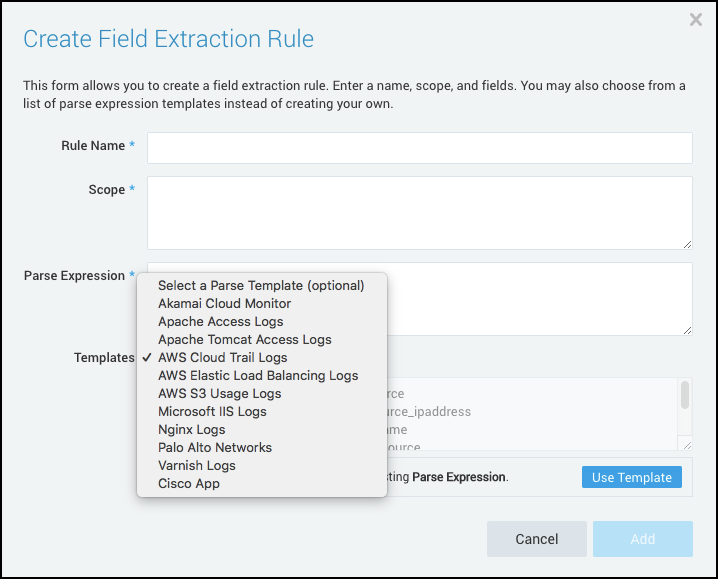This screenshot has height=579, width=718.
Task: Select AWS Elastic Load Balancing Logs
Action: pos(258,376)
